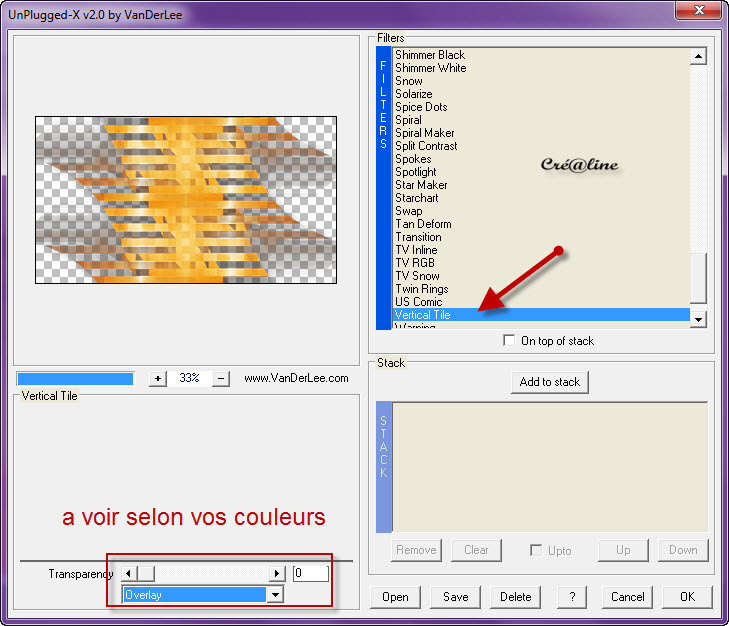The height and width of the screenshot is (626, 729).
Task: Click the zoom out minus button
Action: pyautogui.click(x=222, y=379)
